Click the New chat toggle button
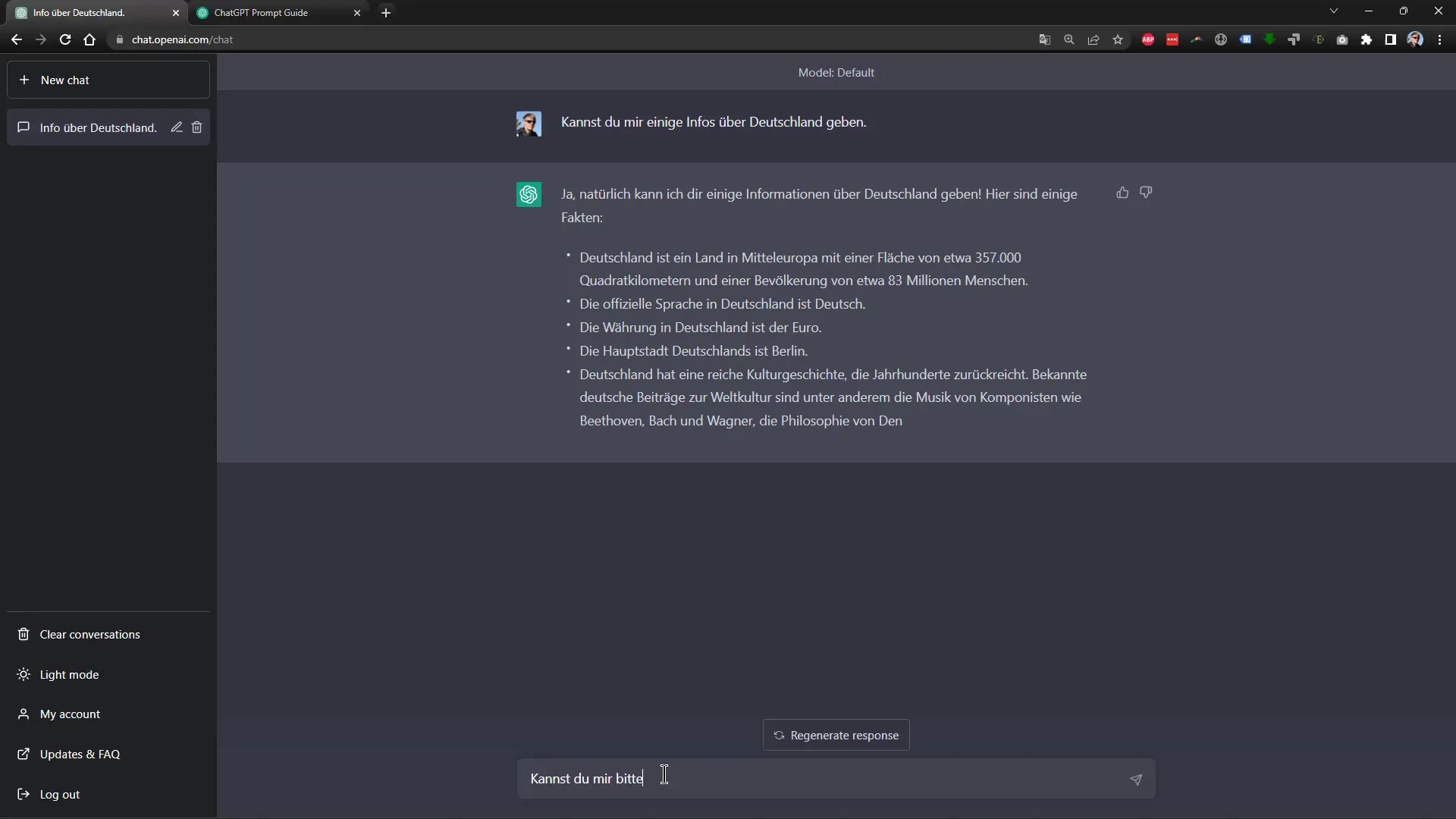The width and height of the screenshot is (1456, 819). click(109, 80)
